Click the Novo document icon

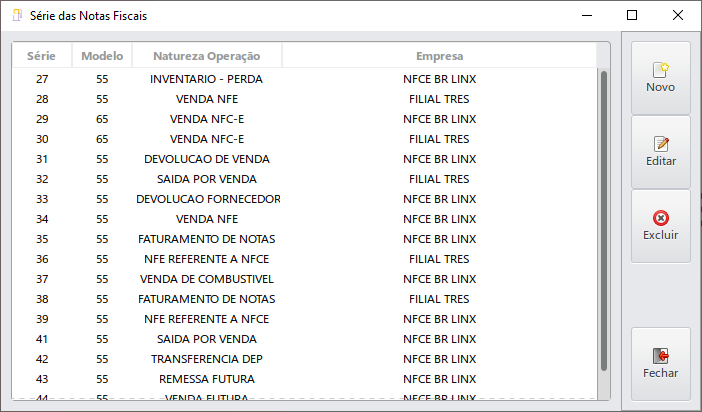[660, 69]
